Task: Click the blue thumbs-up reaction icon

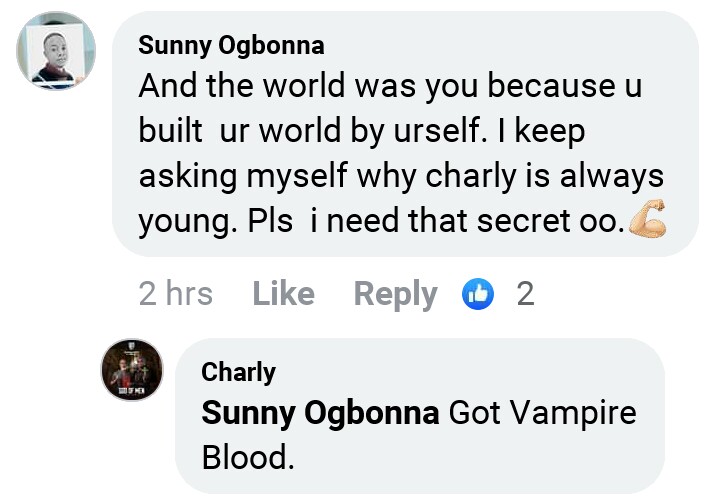Action: (479, 294)
